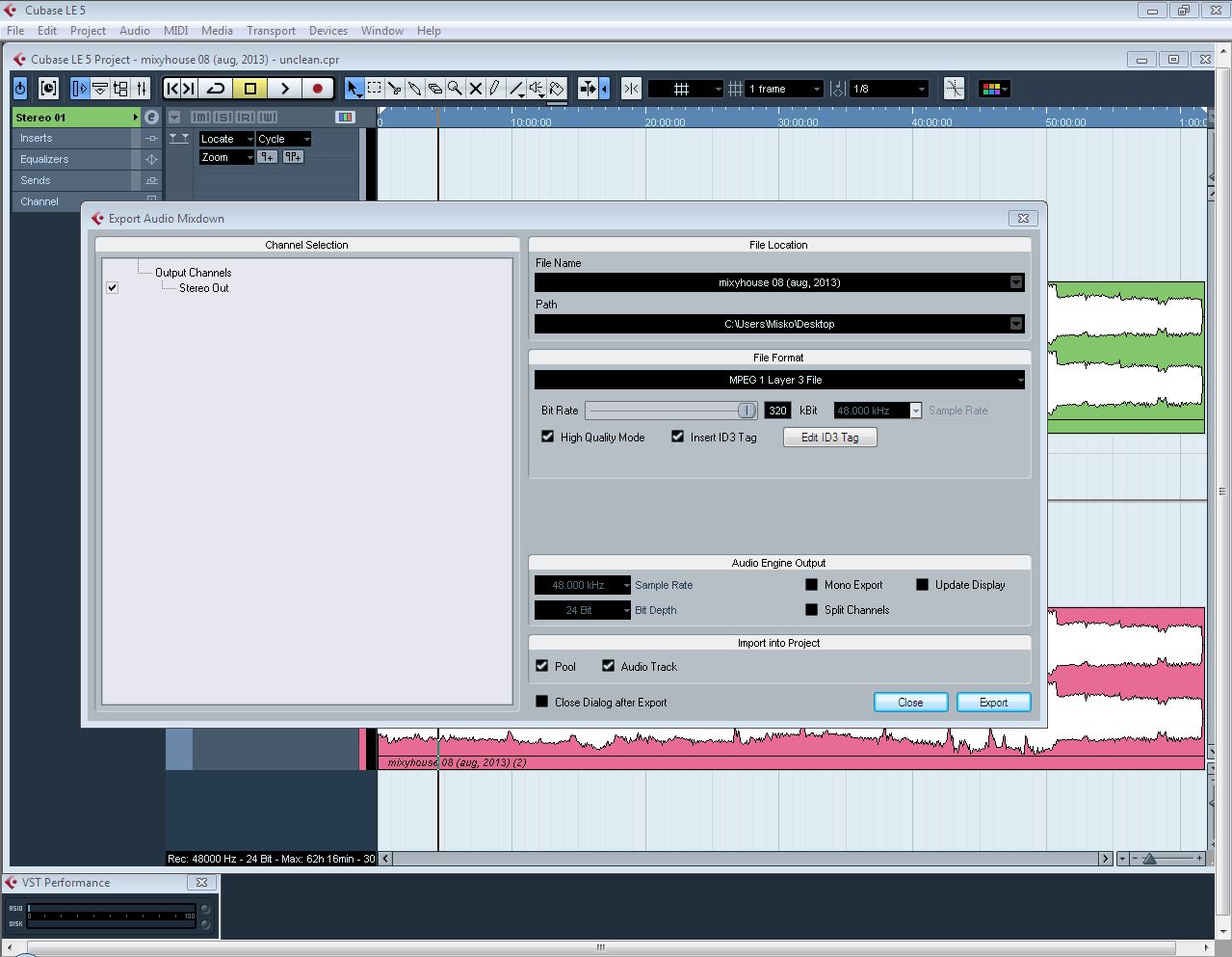Select the Mute (X) tool
Screen dimensions: 1232x957
click(475, 89)
